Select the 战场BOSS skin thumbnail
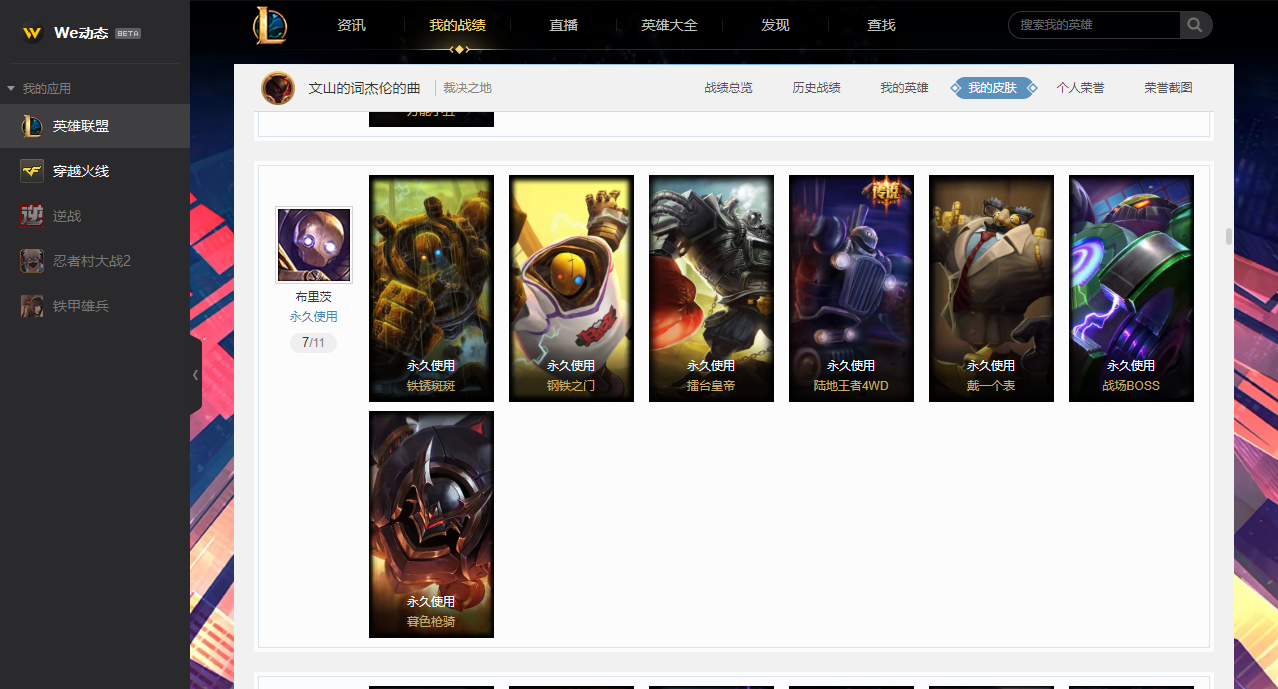Viewport: 1278px width, 689px height. click(x=1131, y=288)
